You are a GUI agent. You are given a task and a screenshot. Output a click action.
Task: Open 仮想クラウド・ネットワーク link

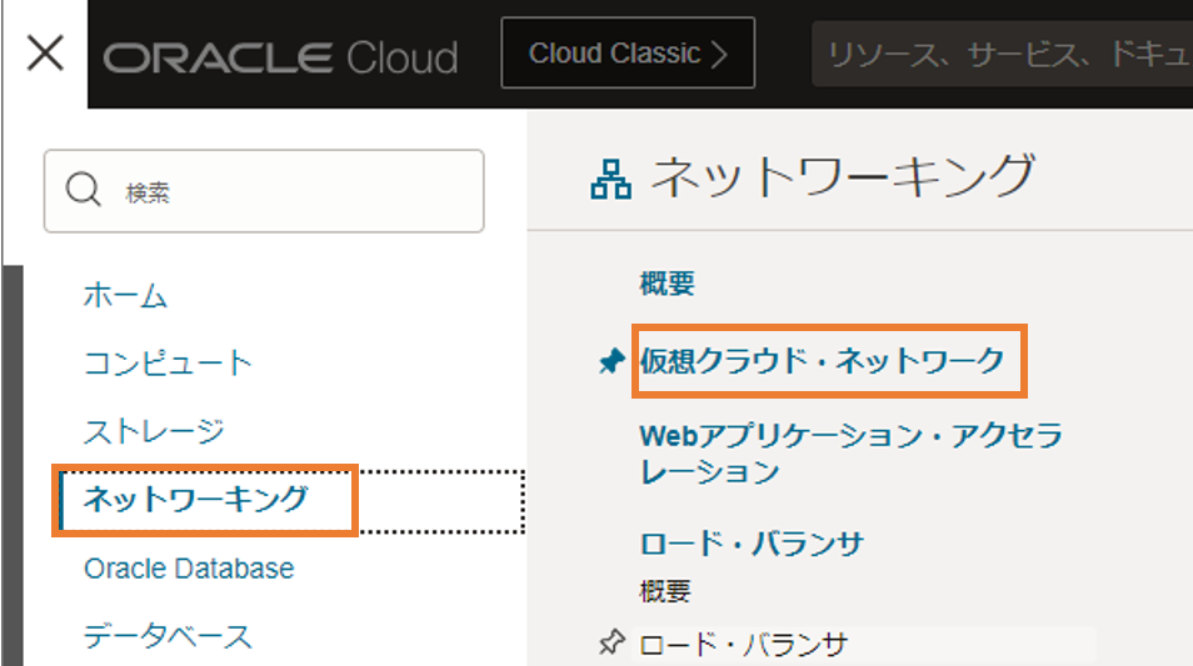pyautogui.click(x=822, y=360)
